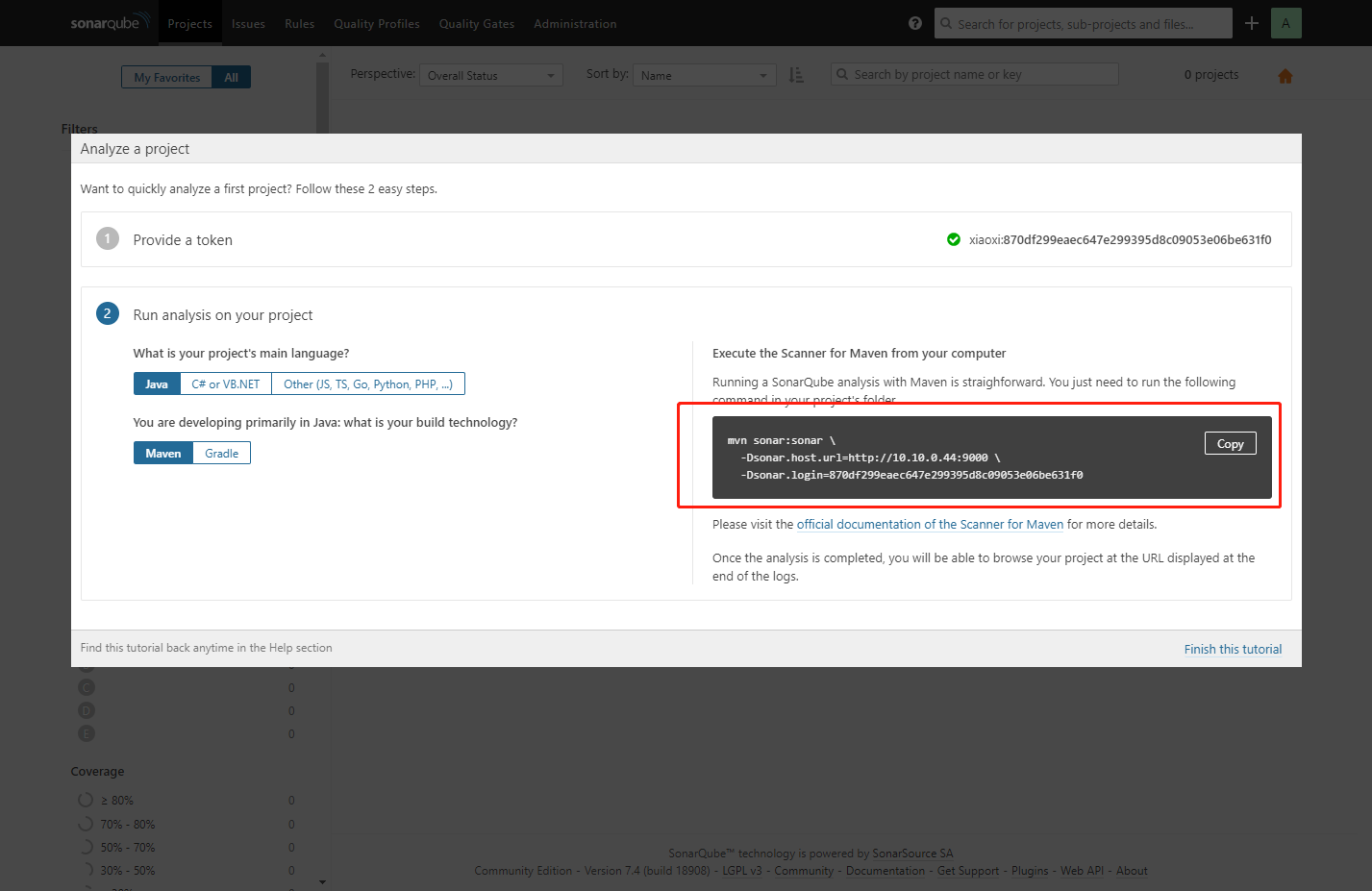Select the All projects toggle

coord(232,77)
